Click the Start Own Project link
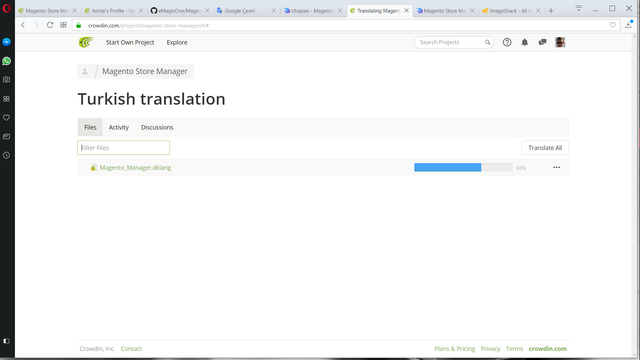The height and width of the screenshot is (360, 640). (x=130, y=42)
